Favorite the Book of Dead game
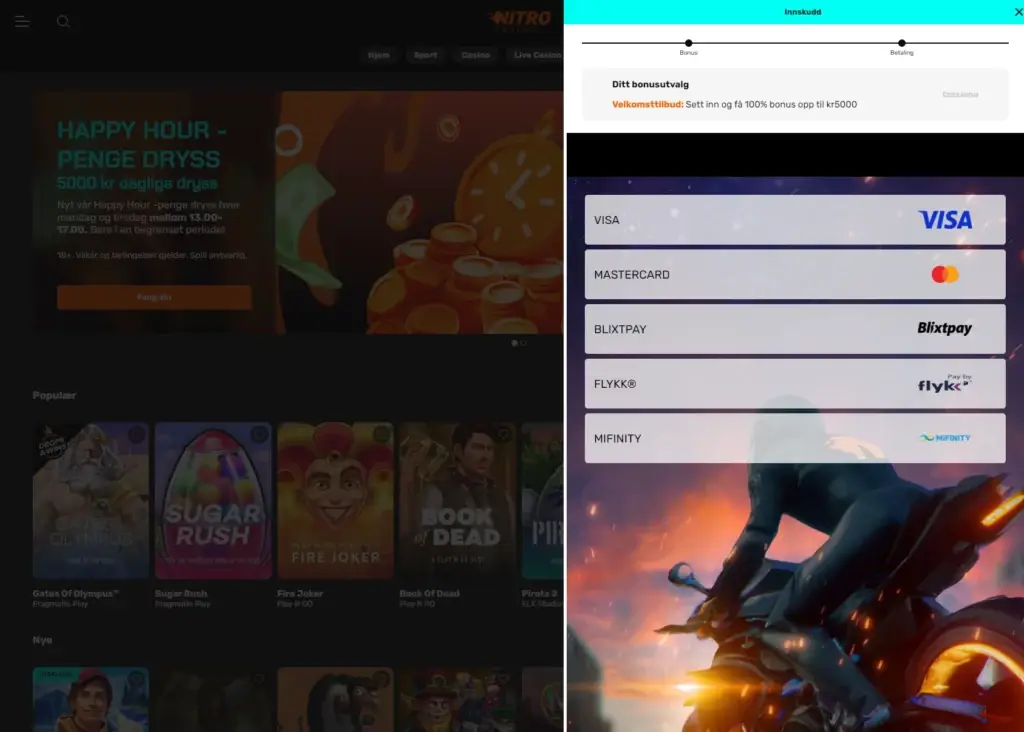 (x=504, y=434)
